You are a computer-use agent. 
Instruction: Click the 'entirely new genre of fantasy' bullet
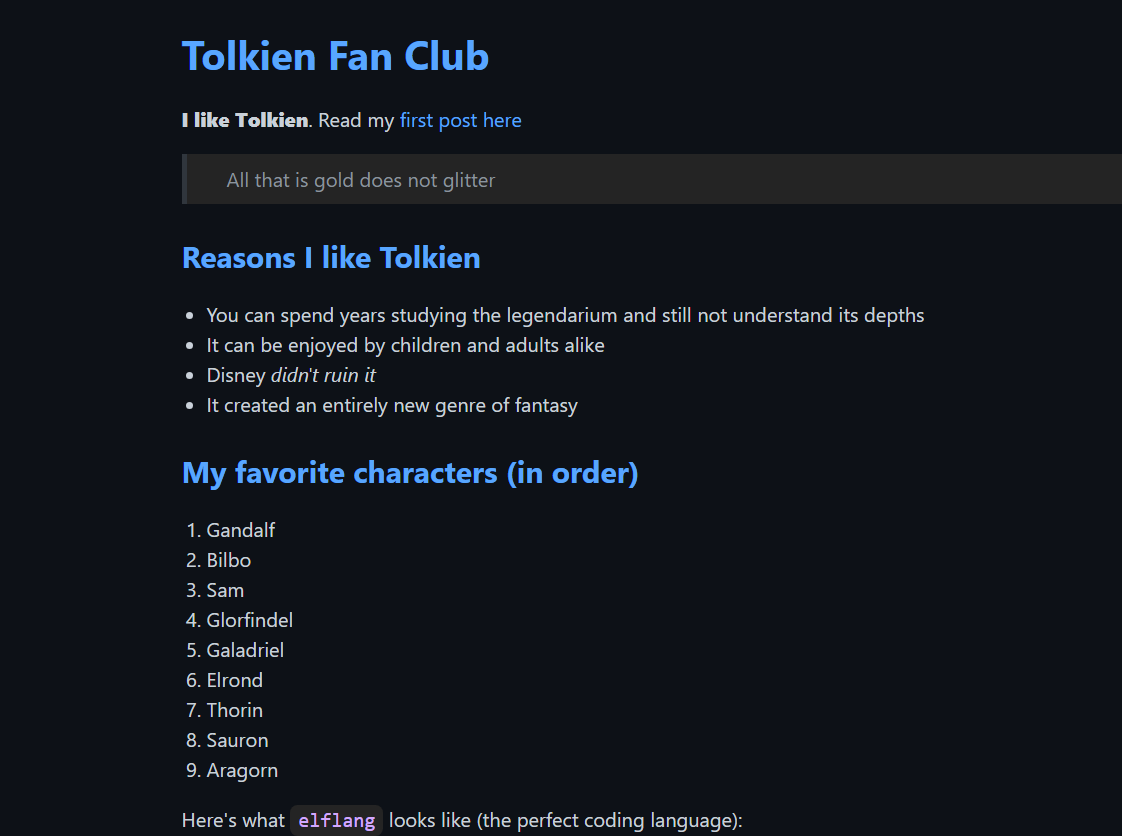tap(391, 406)
